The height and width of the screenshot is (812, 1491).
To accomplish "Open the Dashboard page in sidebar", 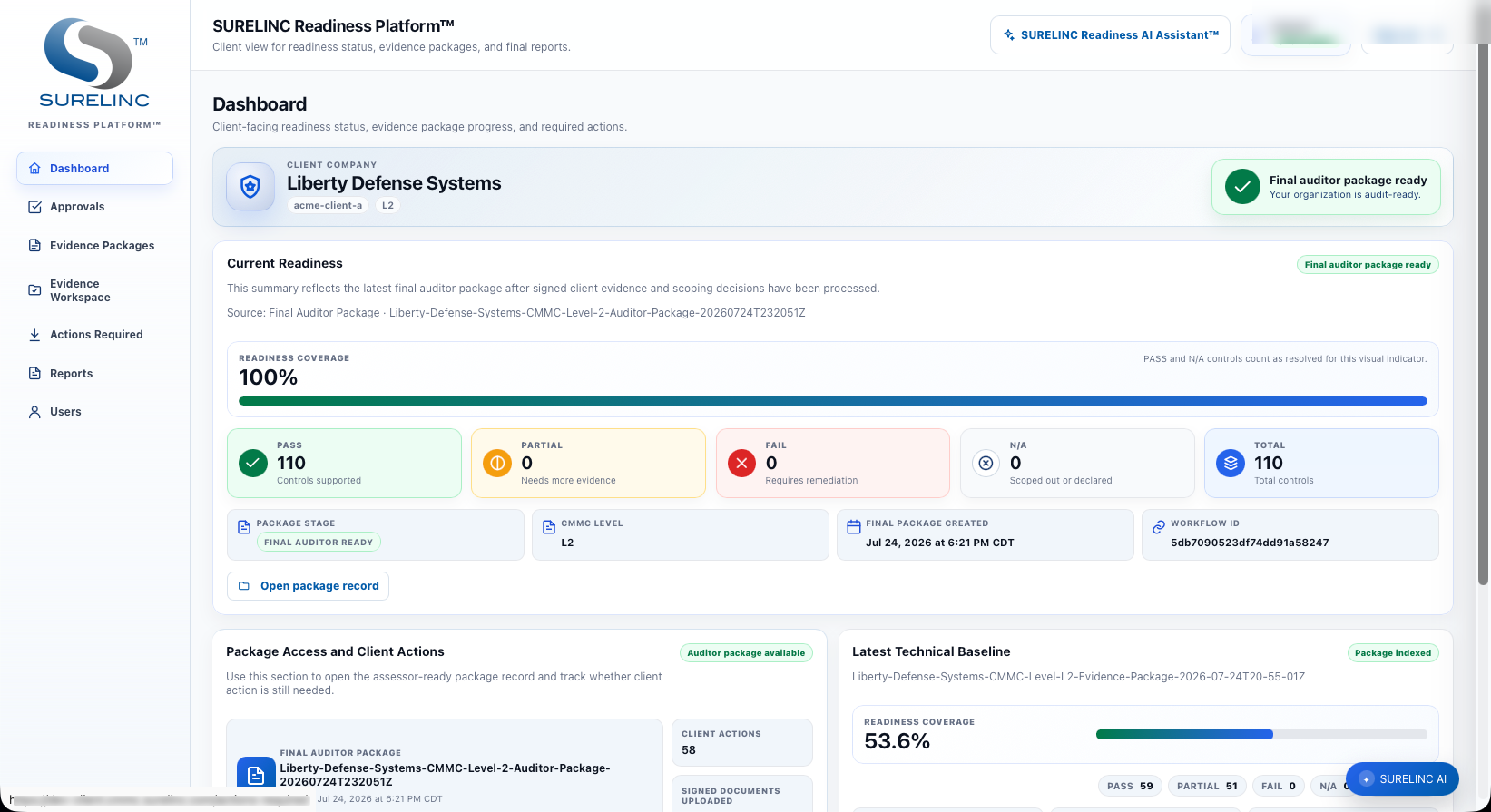I will (x=94, y=169).
